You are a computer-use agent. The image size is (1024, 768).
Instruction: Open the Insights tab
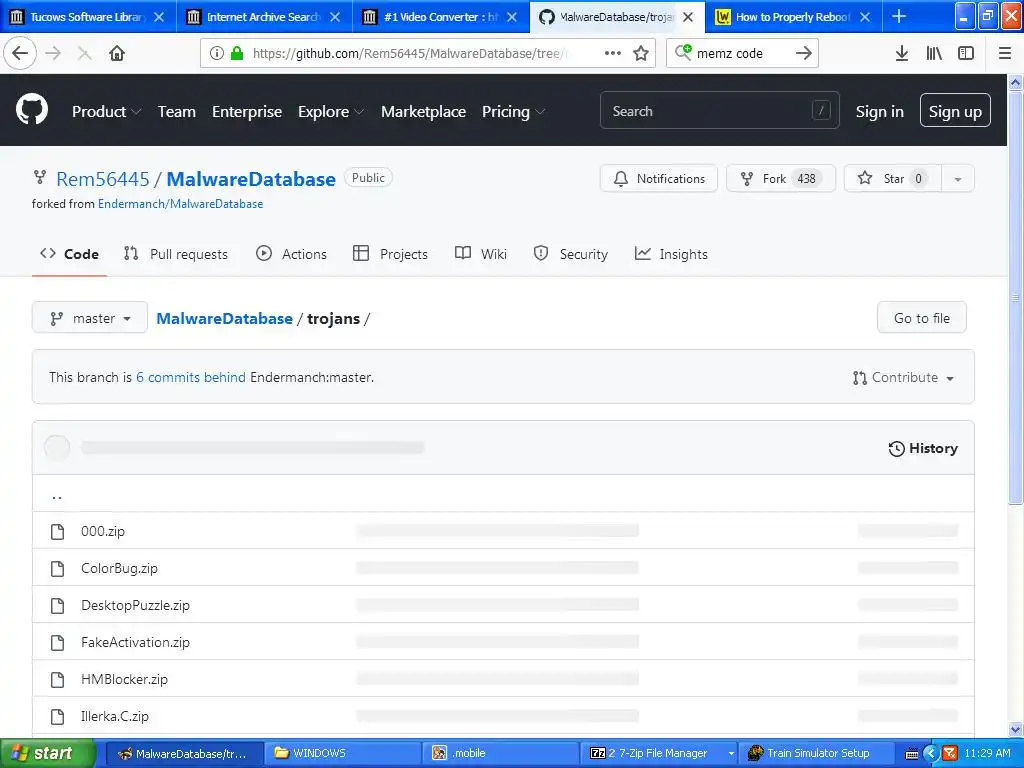click(671, 254)
